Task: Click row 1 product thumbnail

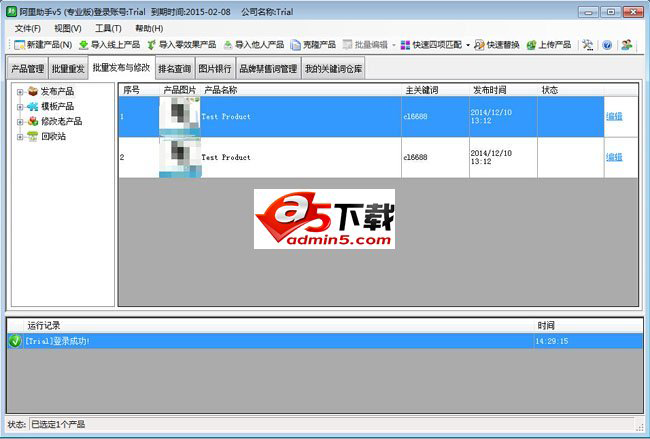Action: [180, 116]
